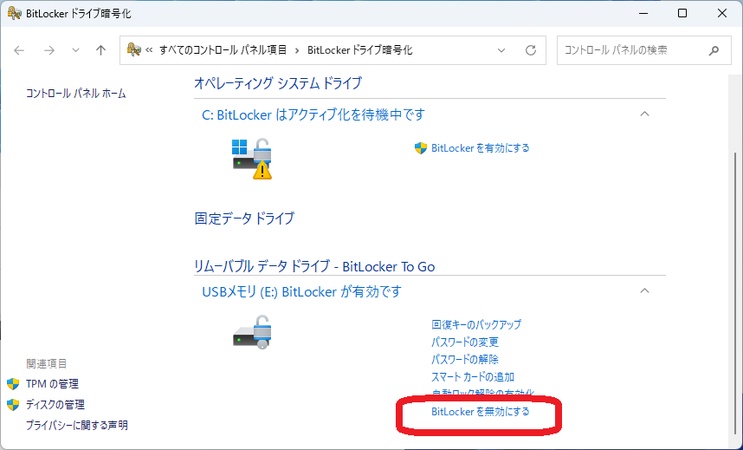Image resolution: width=743 pixels, height=450 pixels.
Task: Open コントロール パネル ホーム link
Action: click(76, 93)
